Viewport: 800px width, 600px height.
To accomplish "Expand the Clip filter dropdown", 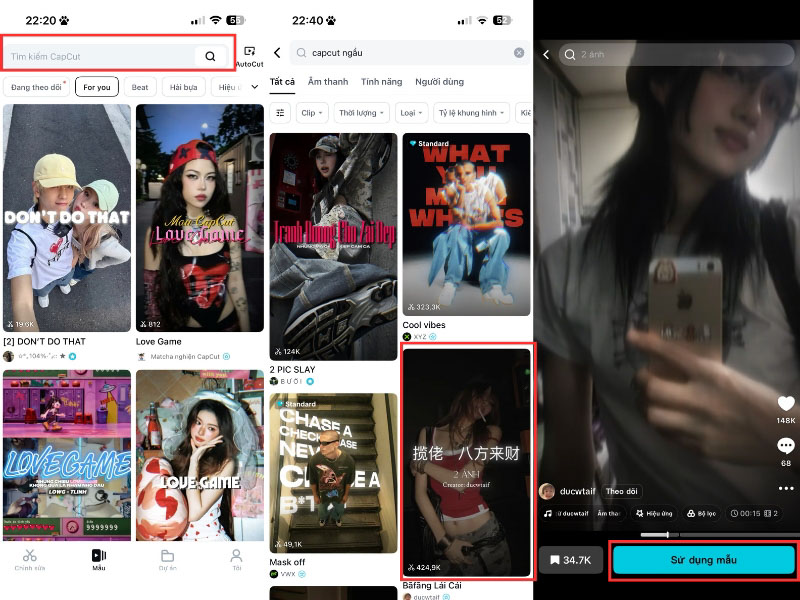I will tap(312, 113).
